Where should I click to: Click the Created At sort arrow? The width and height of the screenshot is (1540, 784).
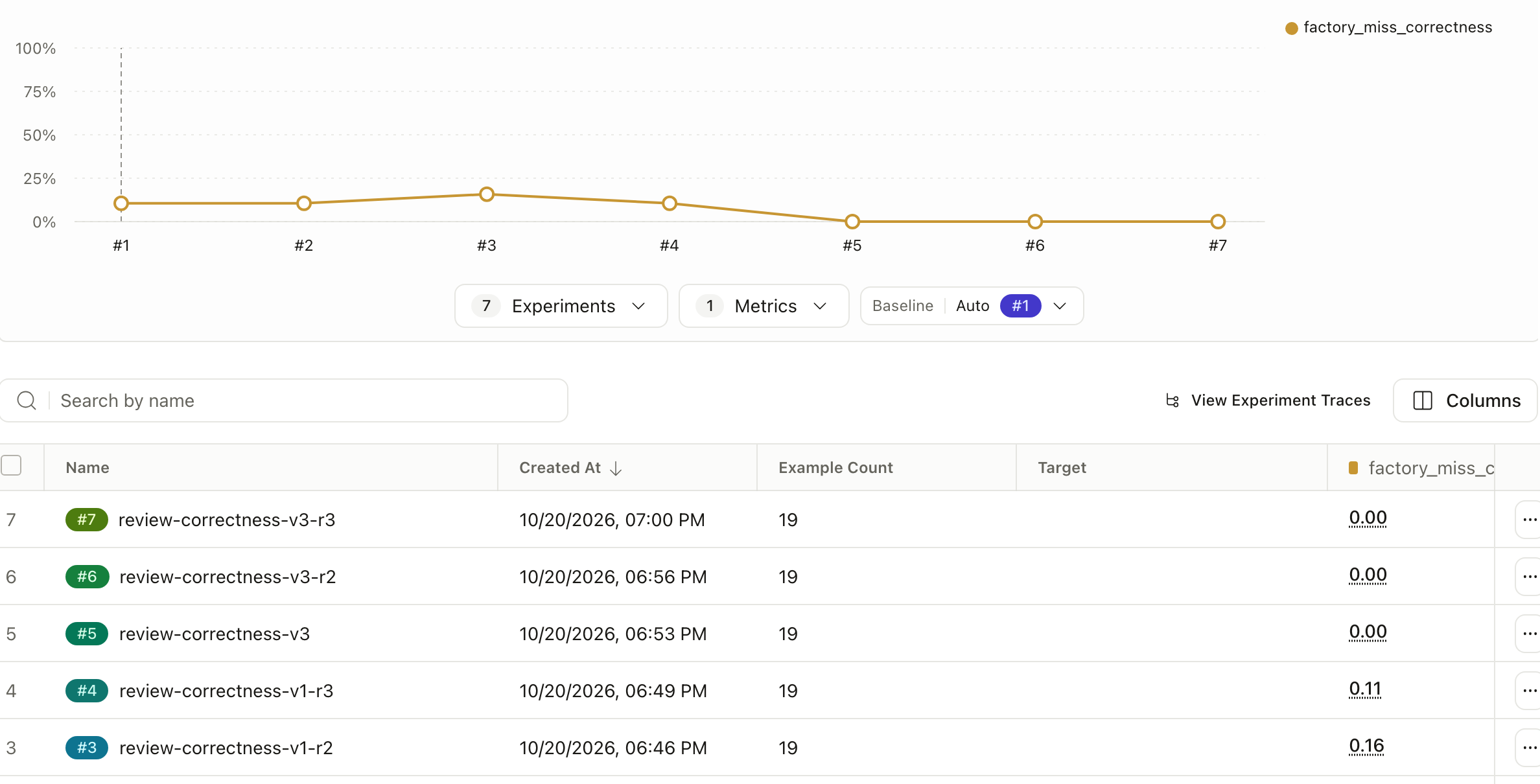pyautogui.click(x=616, y=468)
